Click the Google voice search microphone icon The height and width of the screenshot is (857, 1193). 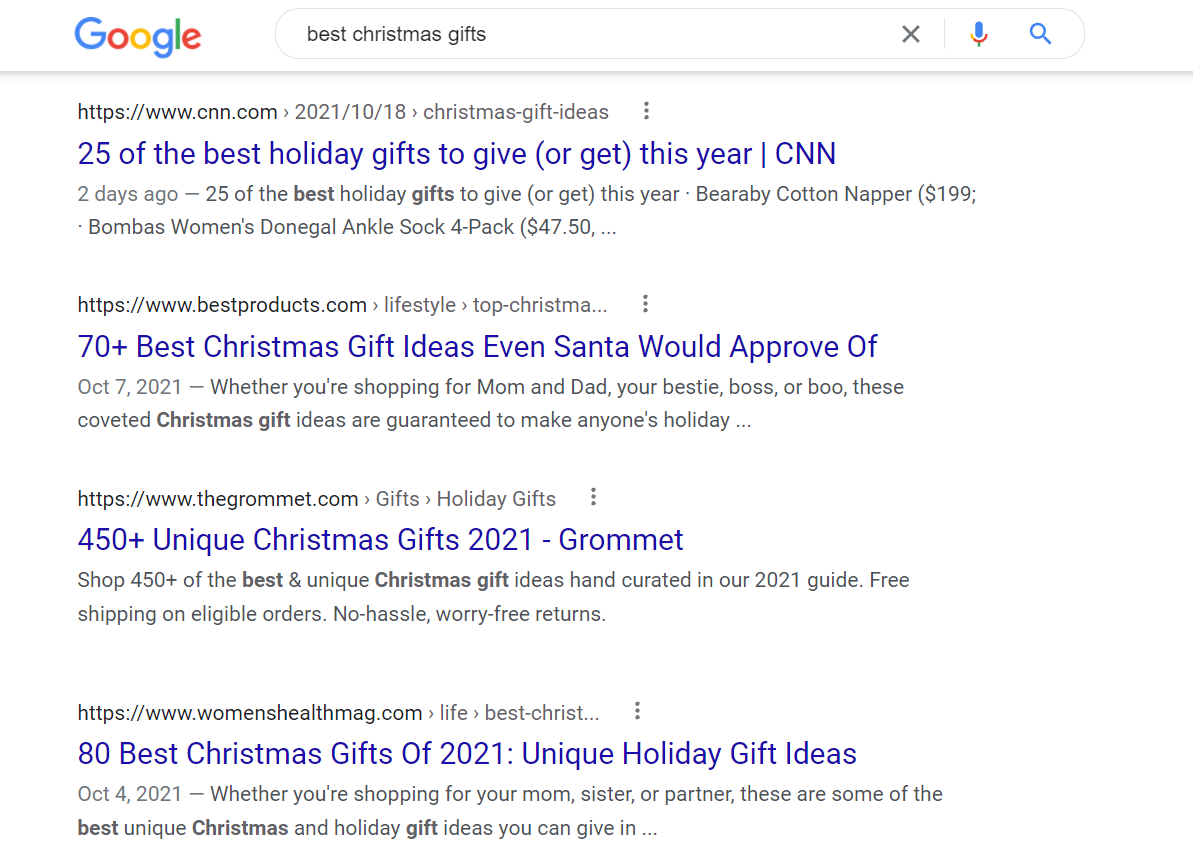pos(978,34)
